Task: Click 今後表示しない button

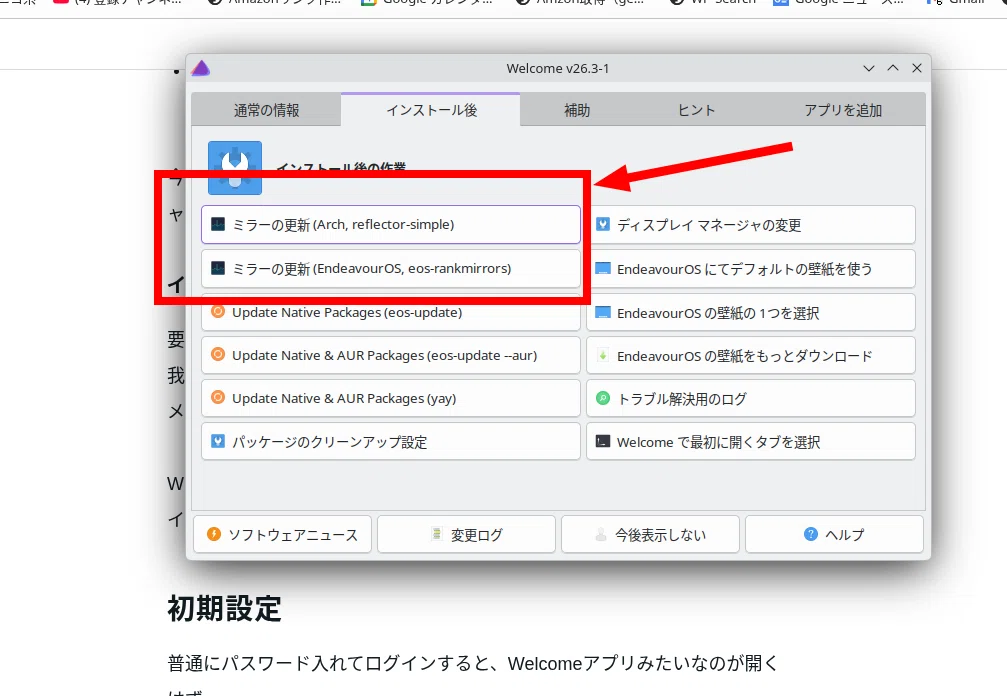Action: (650, 534)
